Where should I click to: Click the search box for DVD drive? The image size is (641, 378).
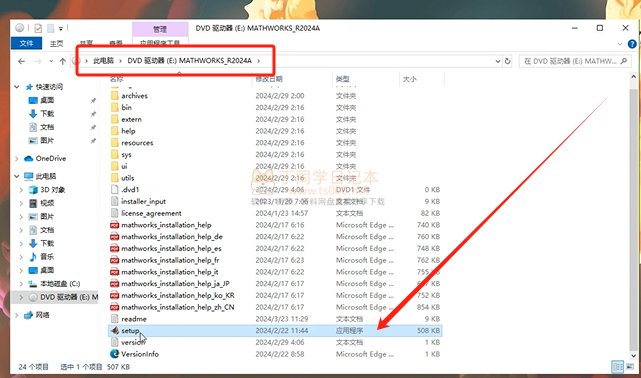(x=575, y=61)
